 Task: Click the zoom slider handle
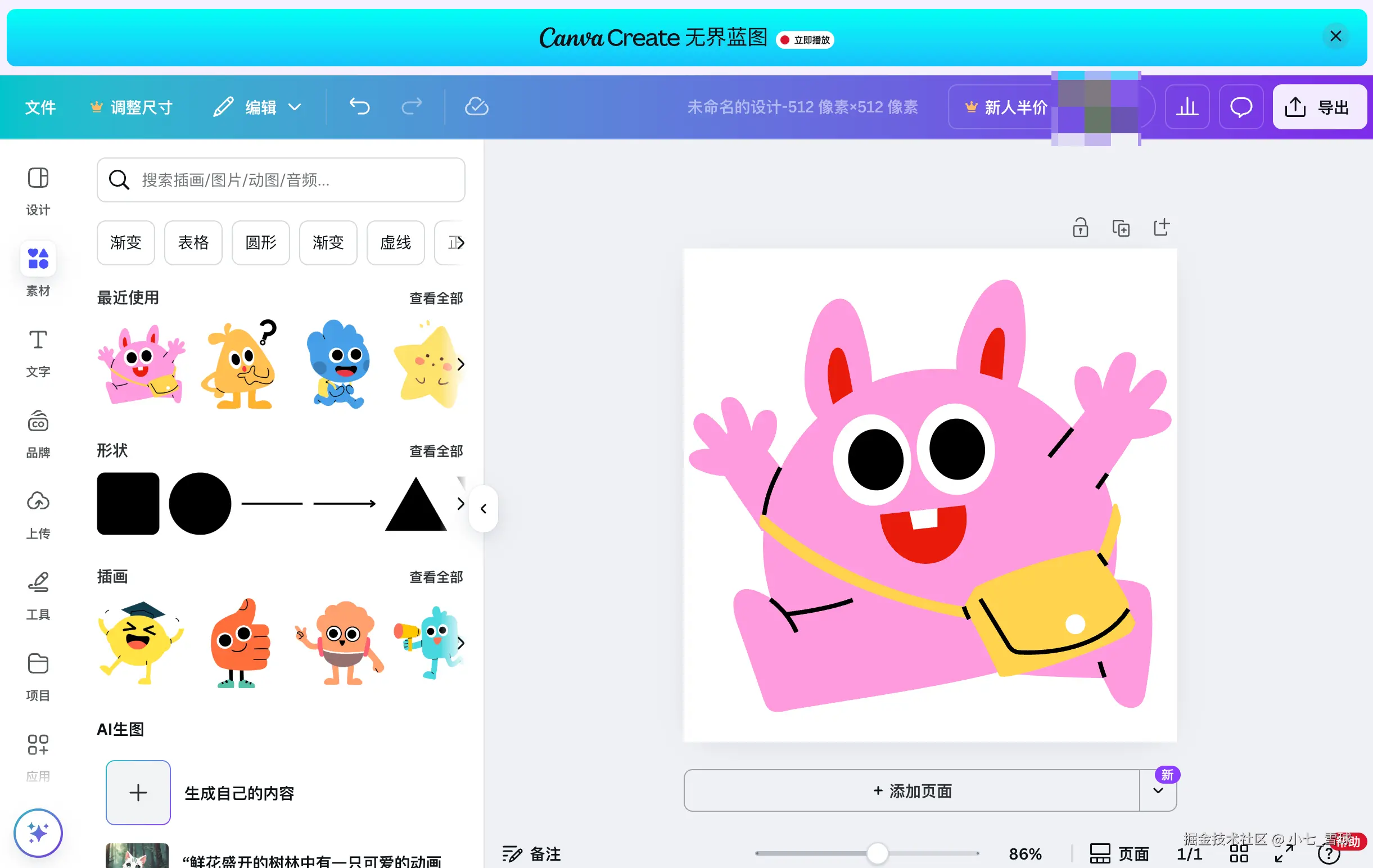pos(877,853)
